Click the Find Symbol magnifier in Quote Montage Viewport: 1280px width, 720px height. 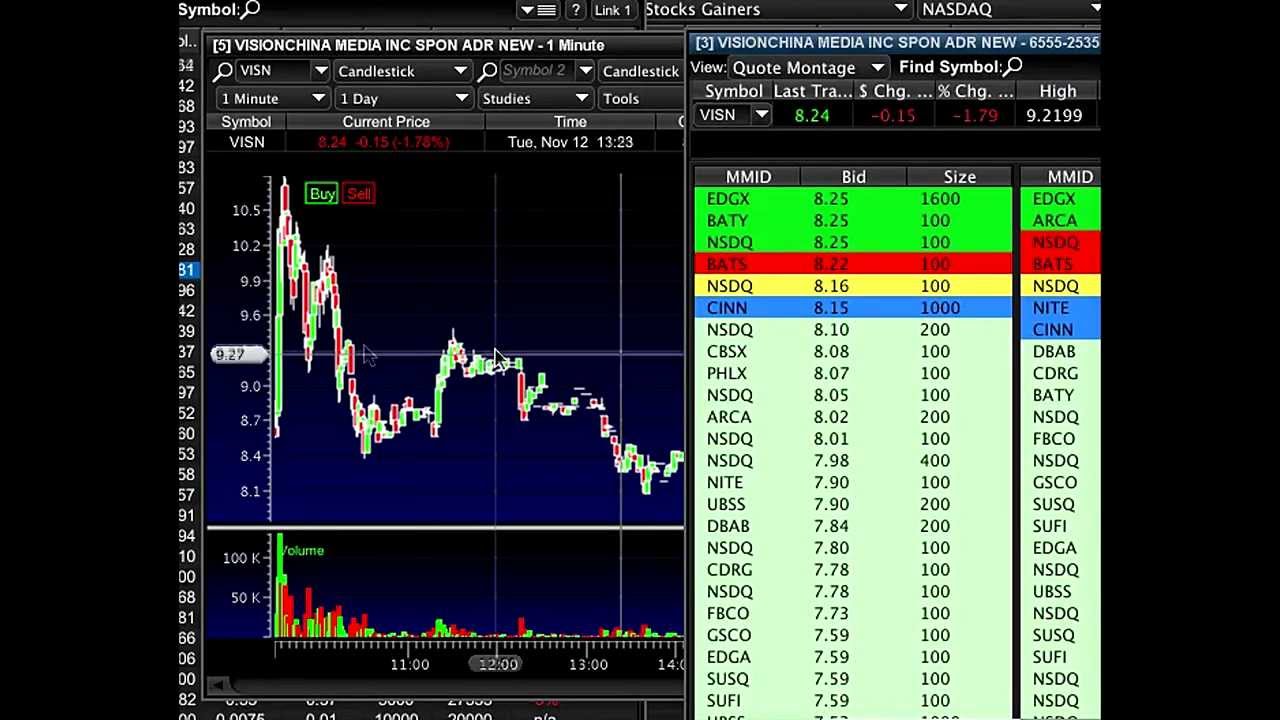1013,67
